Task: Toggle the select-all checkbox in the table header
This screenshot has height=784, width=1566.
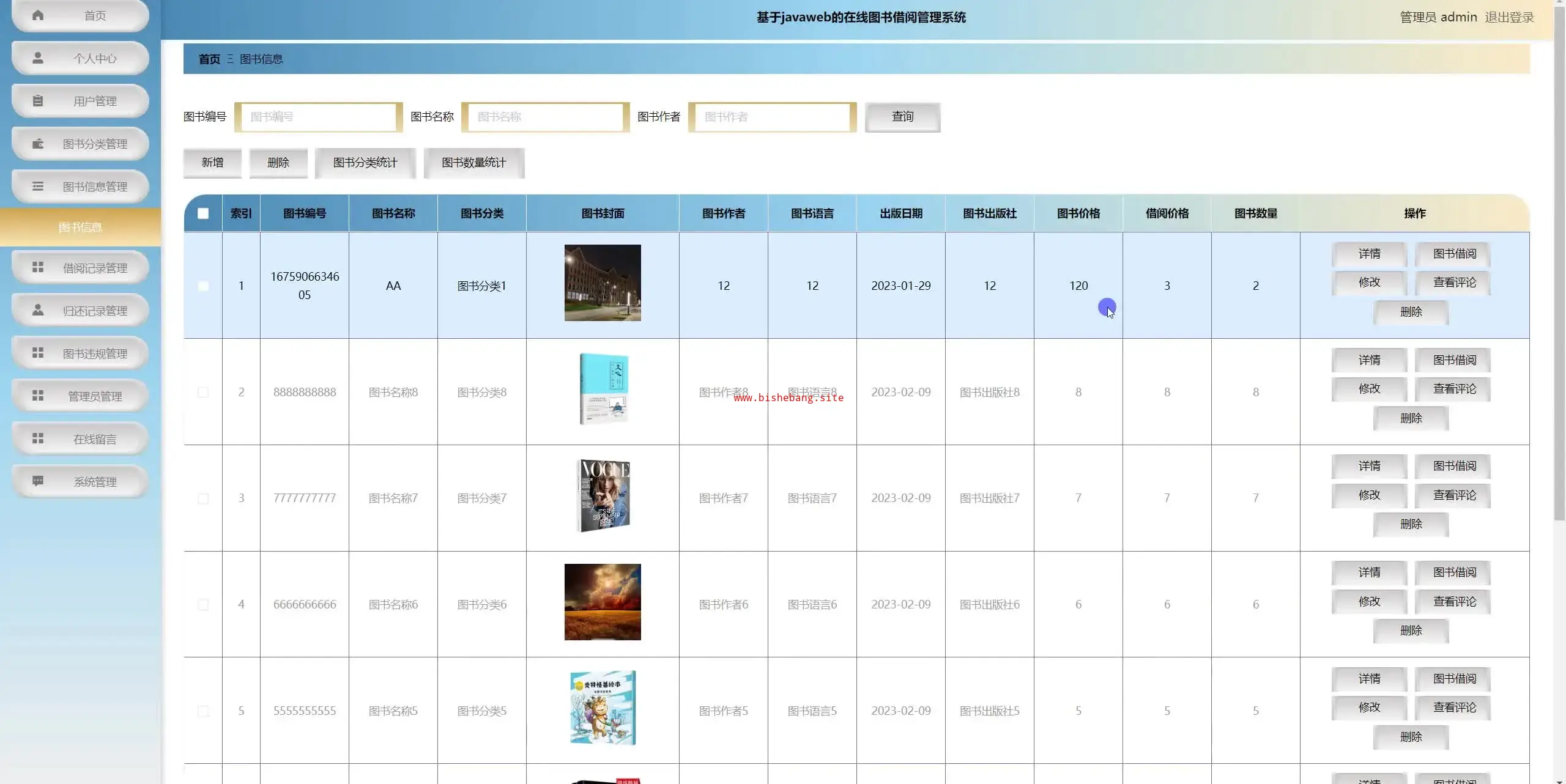Action: [203, 213]
